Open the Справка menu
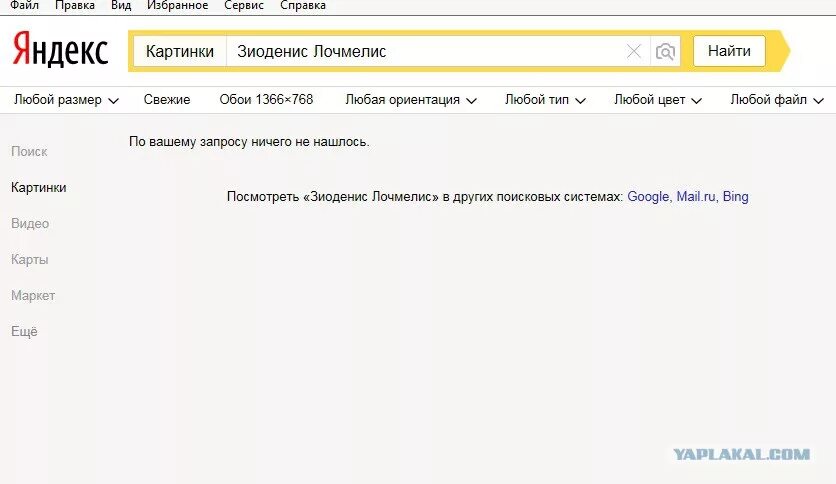The image size is (836, 484). coord(303,6)
